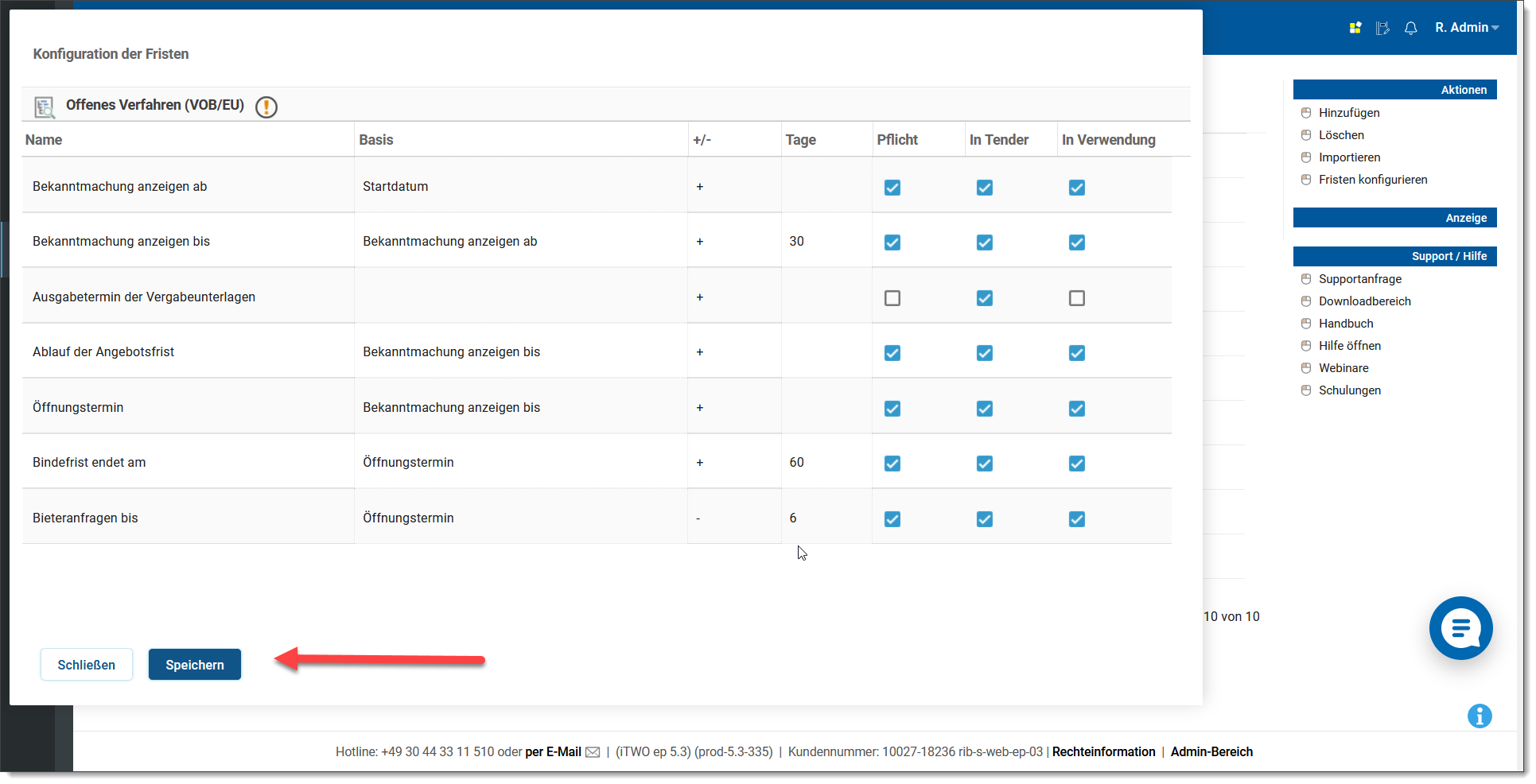
Task: Open the Rechteinformation link
Action: [1103, 752]
